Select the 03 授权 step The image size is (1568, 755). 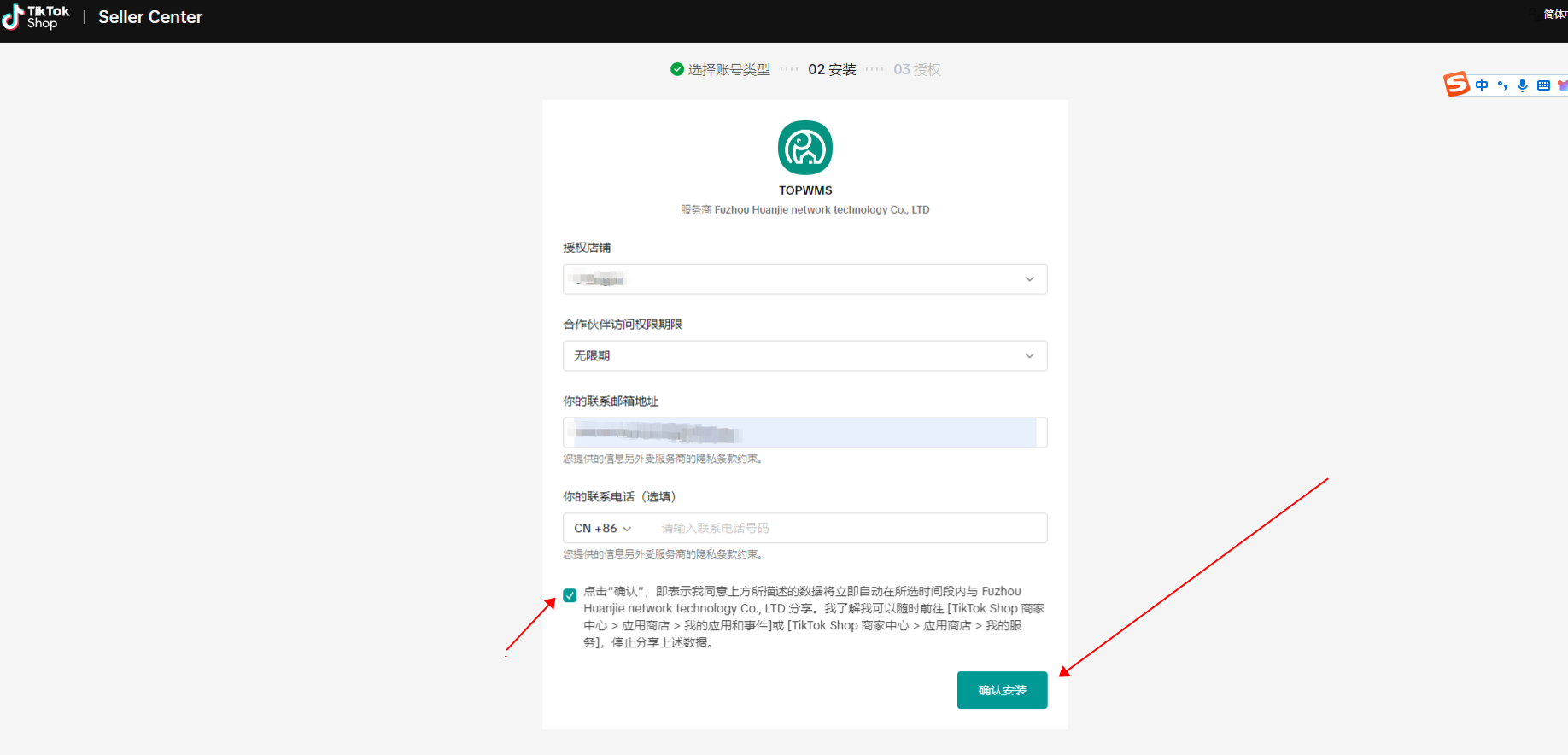click(917, 69)
